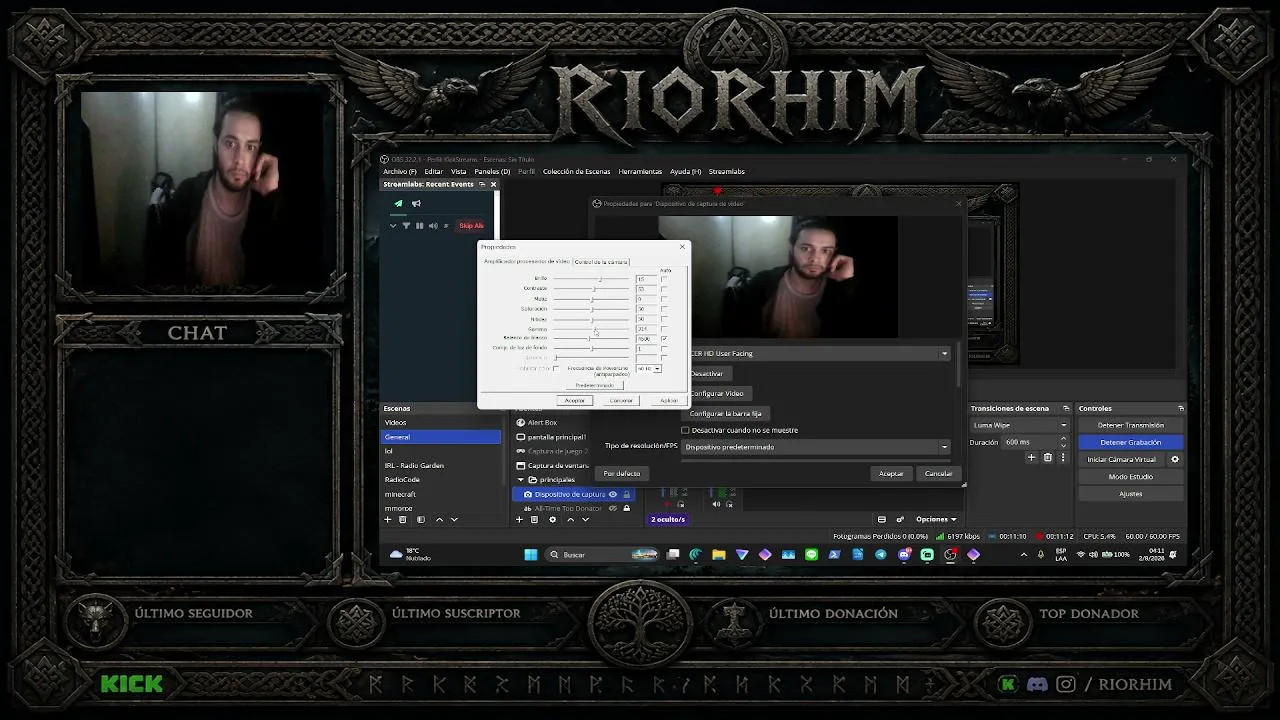Select the pantalla principal source
The height and width of the screenshot is (720, 1280).
tap(556, 437)
